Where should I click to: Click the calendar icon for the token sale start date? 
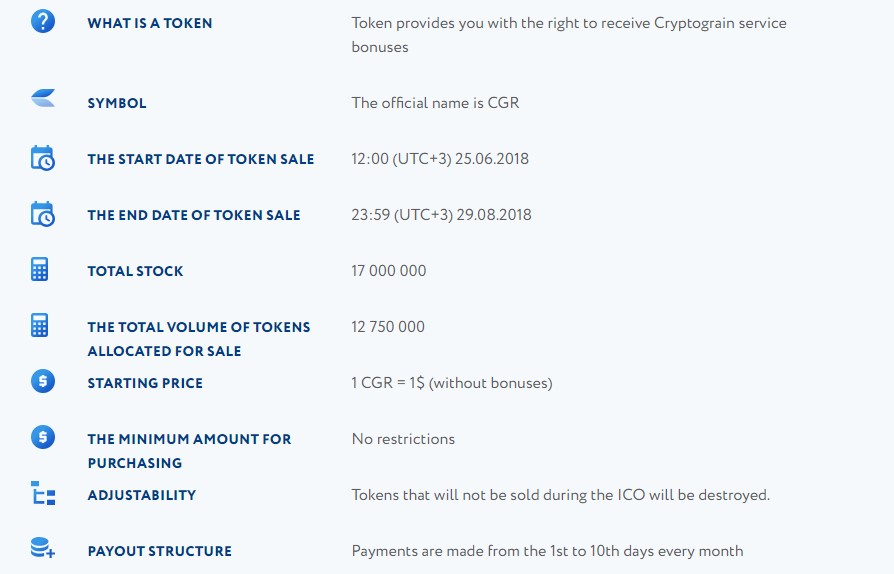pos(42,158)
